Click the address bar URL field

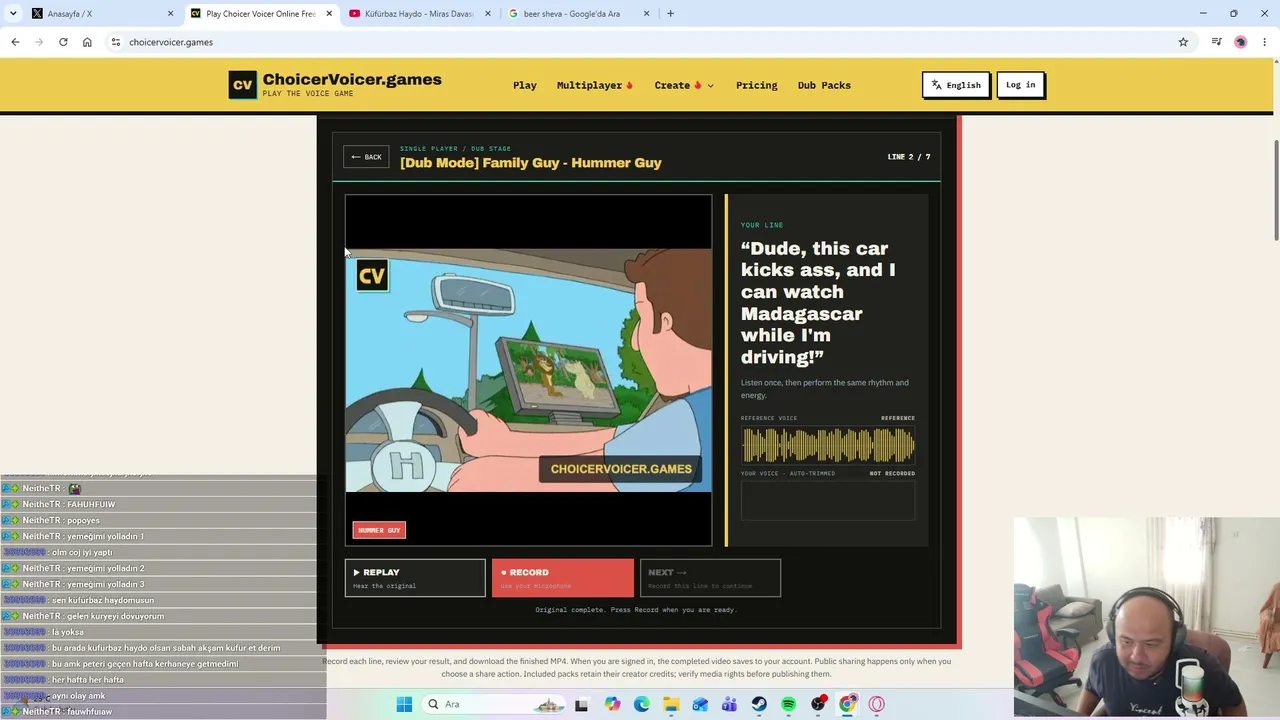[640, 42]
